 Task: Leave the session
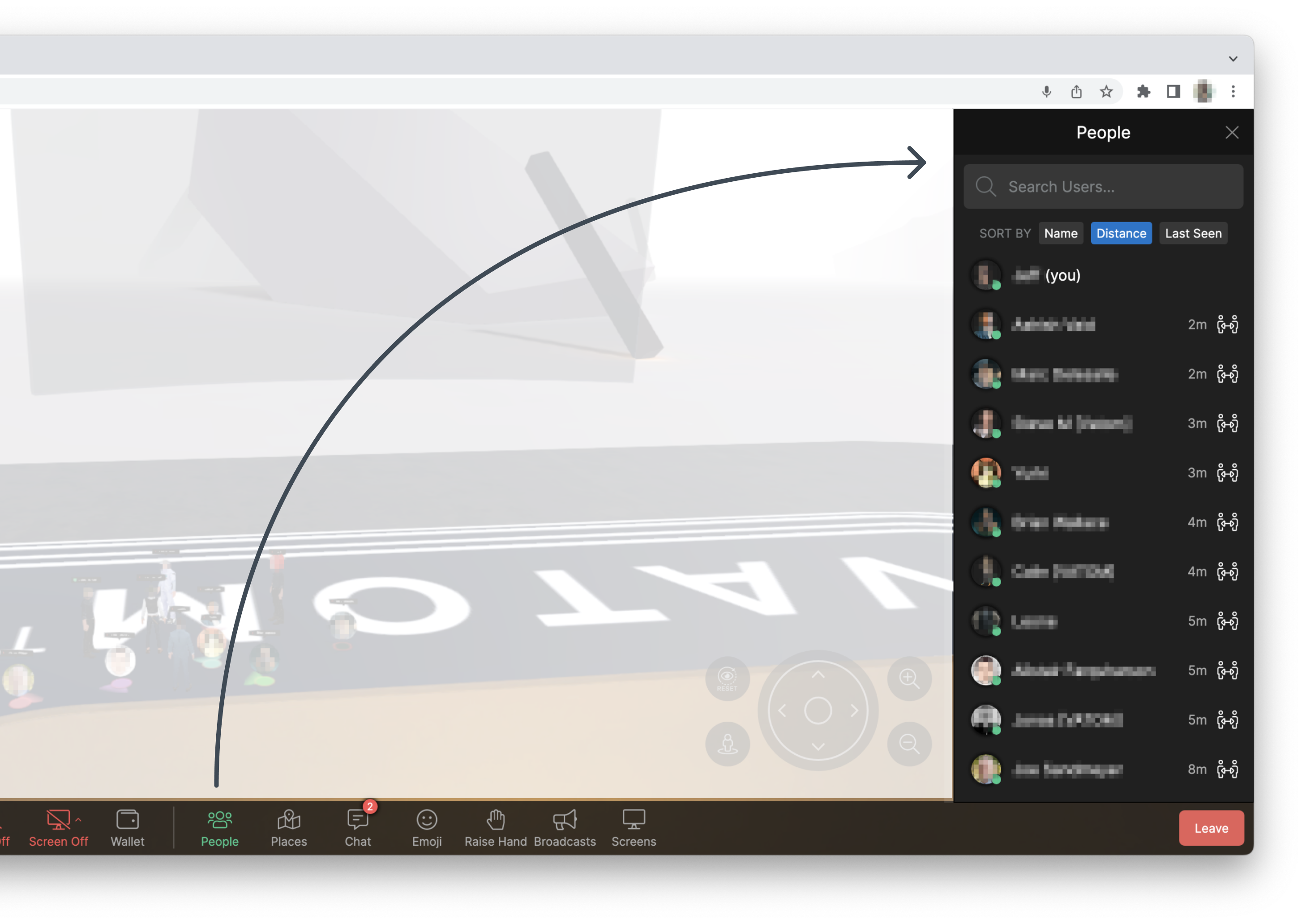[1211, 828]
